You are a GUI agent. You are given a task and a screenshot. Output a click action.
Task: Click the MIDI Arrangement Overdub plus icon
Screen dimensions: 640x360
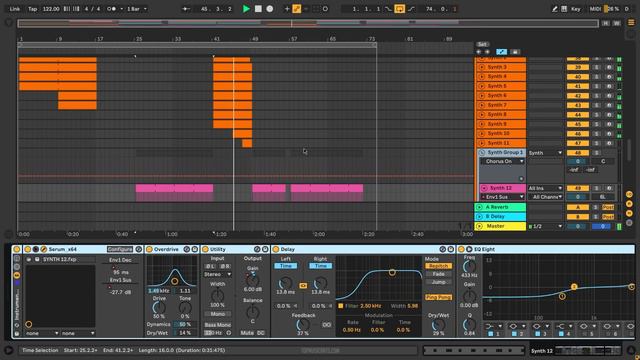point(287,9)
